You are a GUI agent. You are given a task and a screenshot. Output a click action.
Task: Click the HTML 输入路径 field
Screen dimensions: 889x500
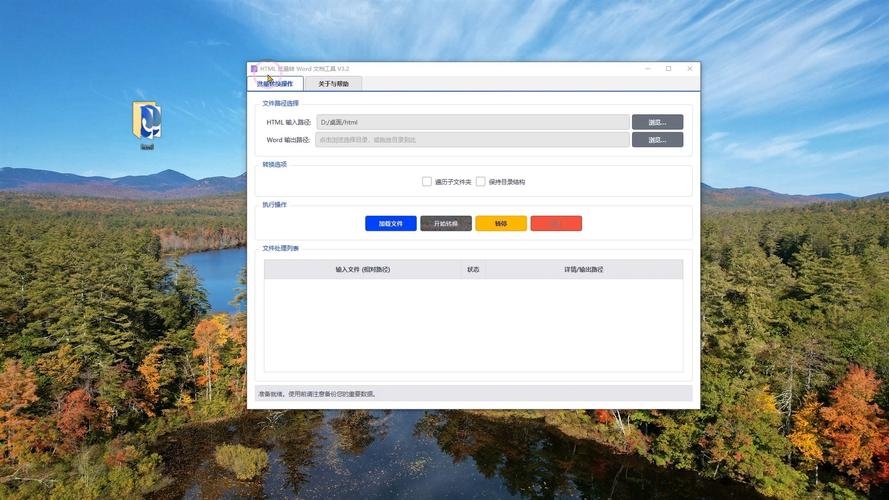coord(473,122)
